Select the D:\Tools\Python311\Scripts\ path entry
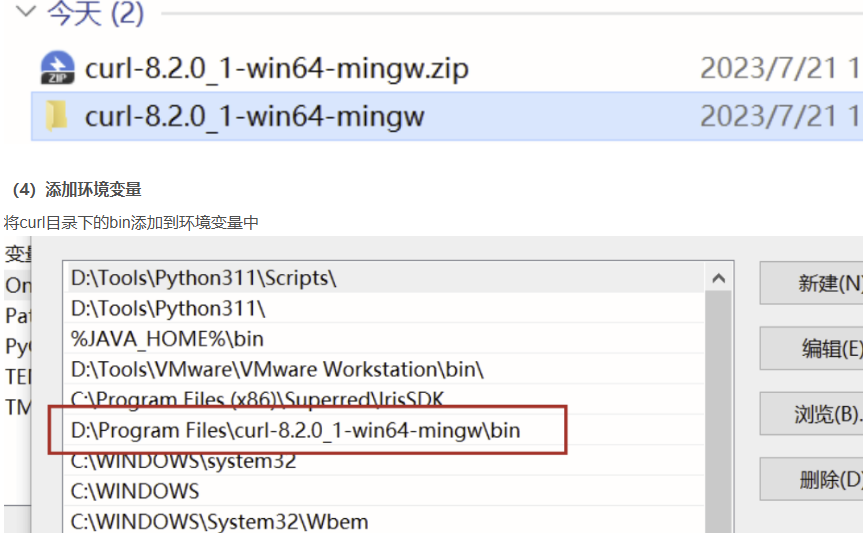Image resolution: width=863 pixels, height=533 pixels. click(204, 279)
